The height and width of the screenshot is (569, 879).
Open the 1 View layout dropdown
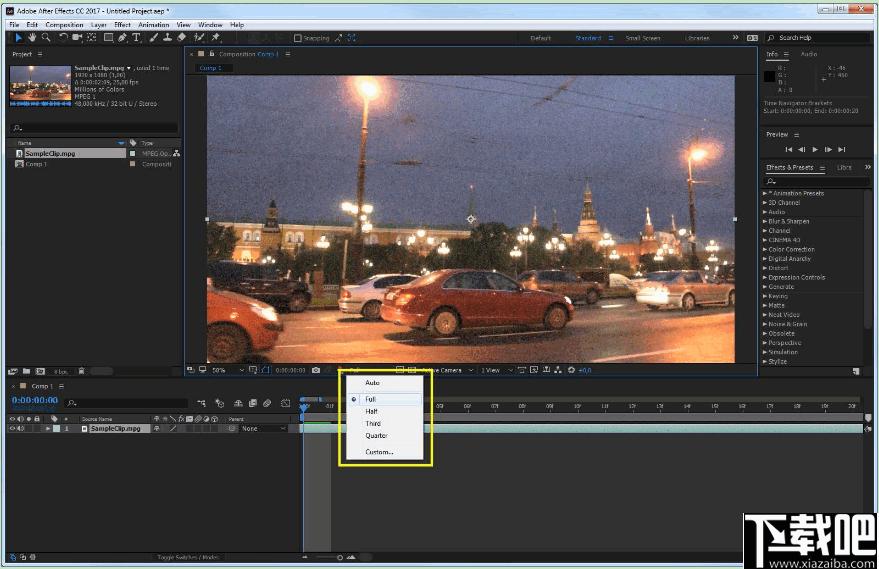point(497,371)
